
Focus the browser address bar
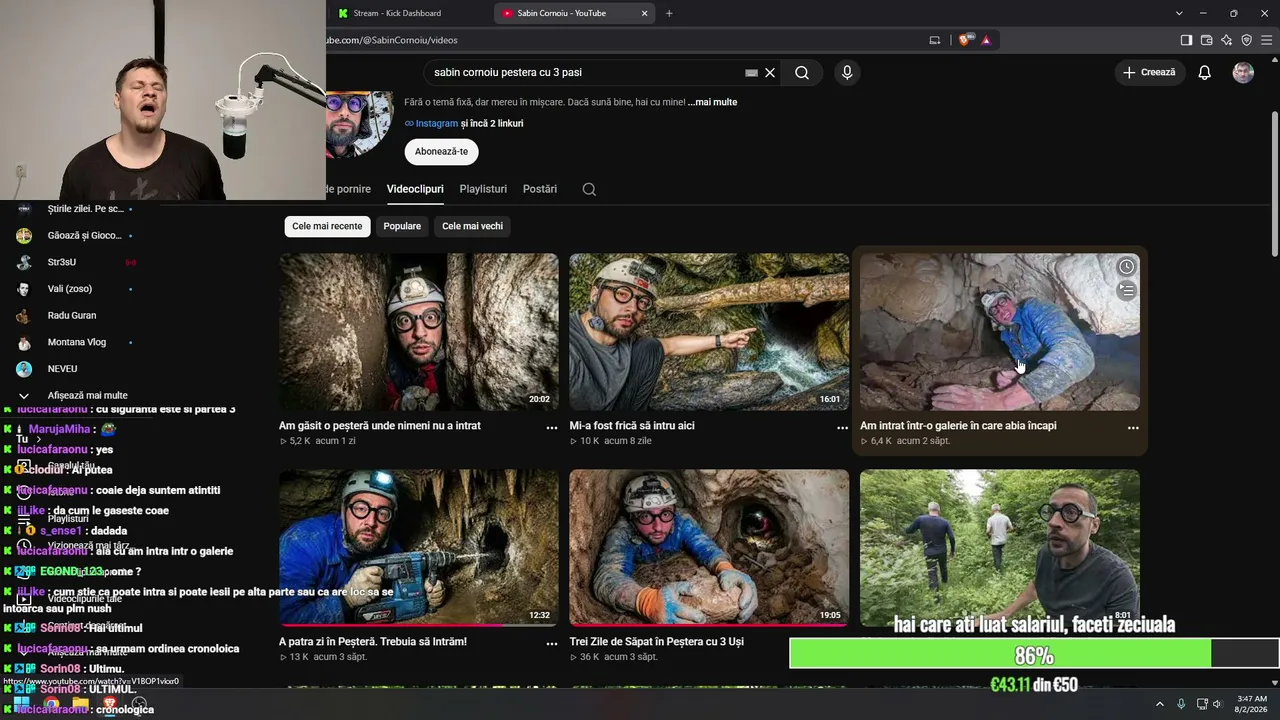click(x=620, y=40)
